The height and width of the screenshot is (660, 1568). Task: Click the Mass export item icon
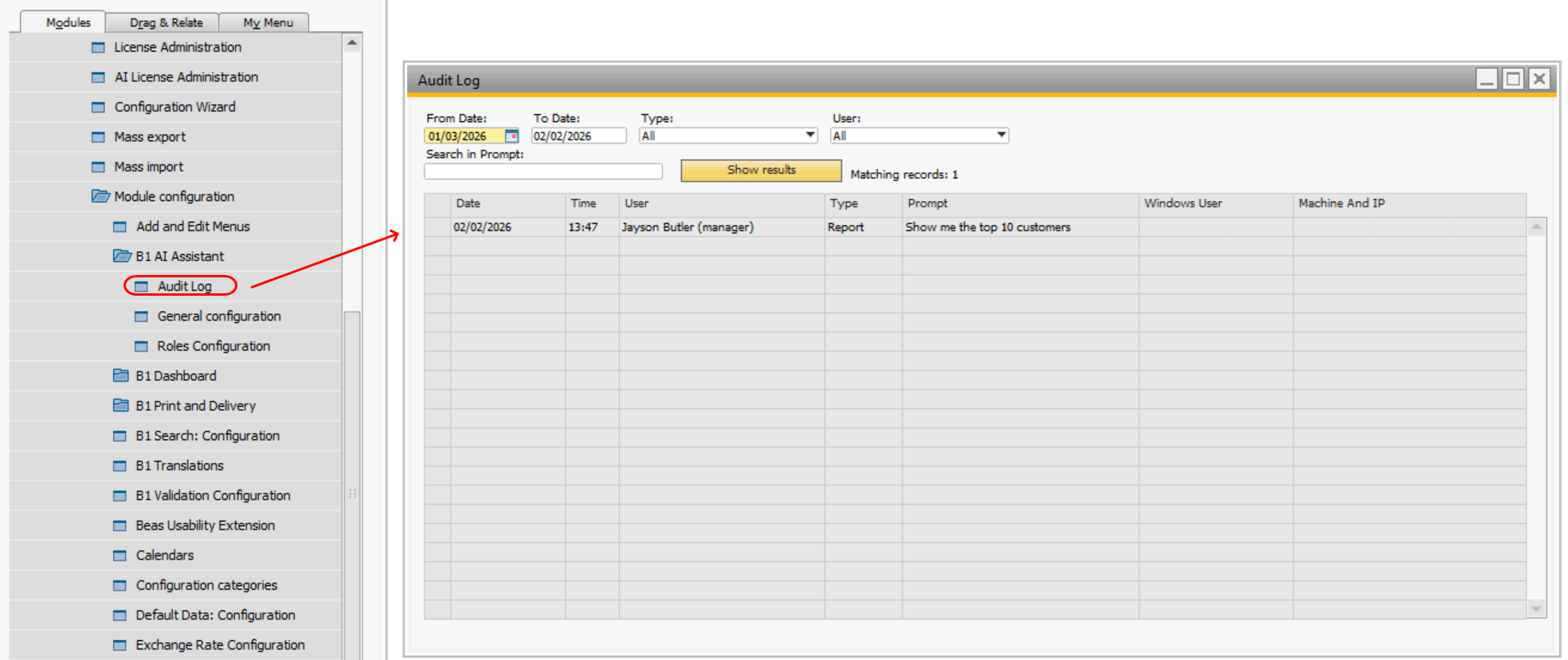(98, 137)
